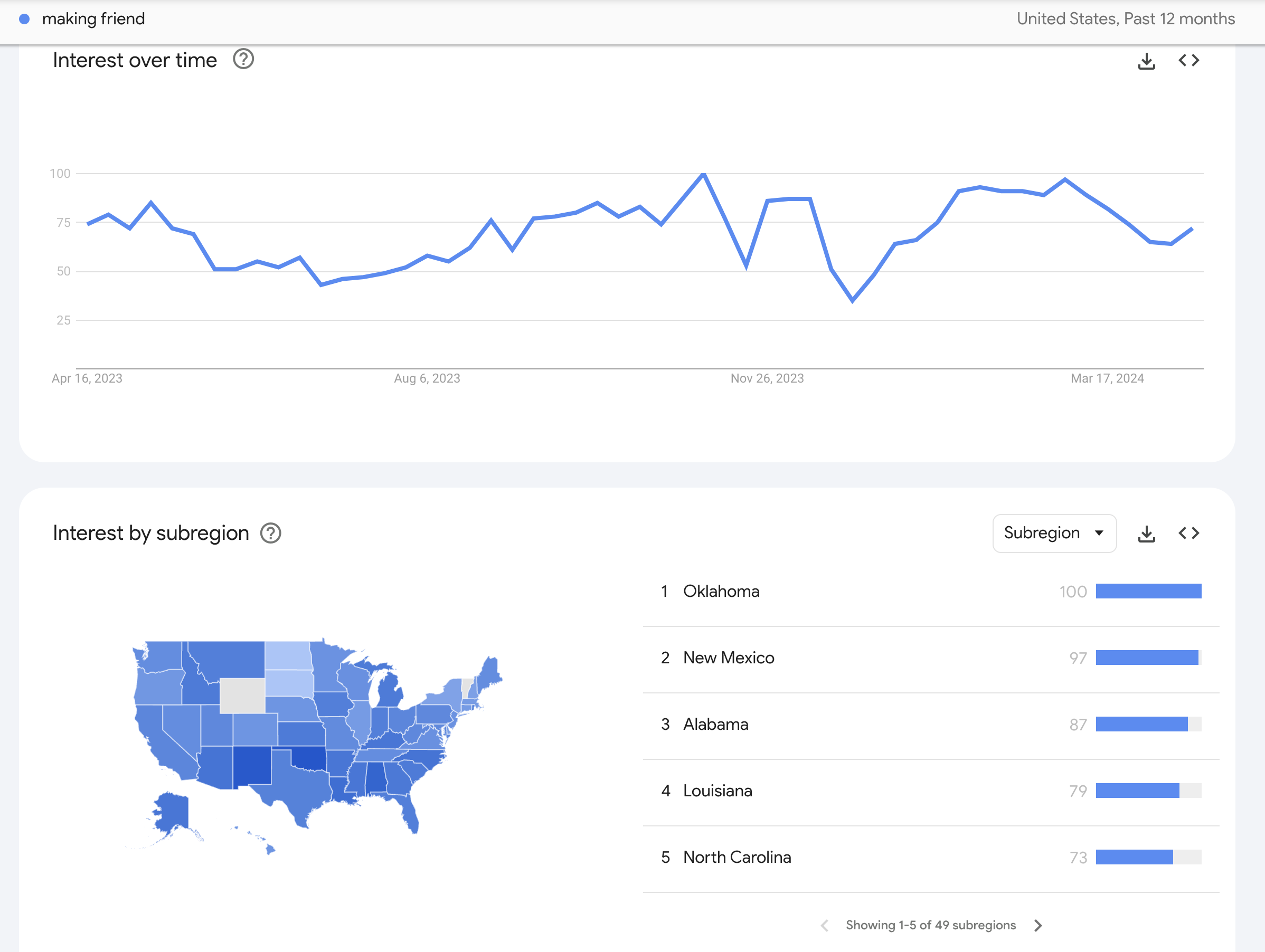Go to previous page of subregions
The width and height of the screenshot is (1265, 952).
point(824,925)
